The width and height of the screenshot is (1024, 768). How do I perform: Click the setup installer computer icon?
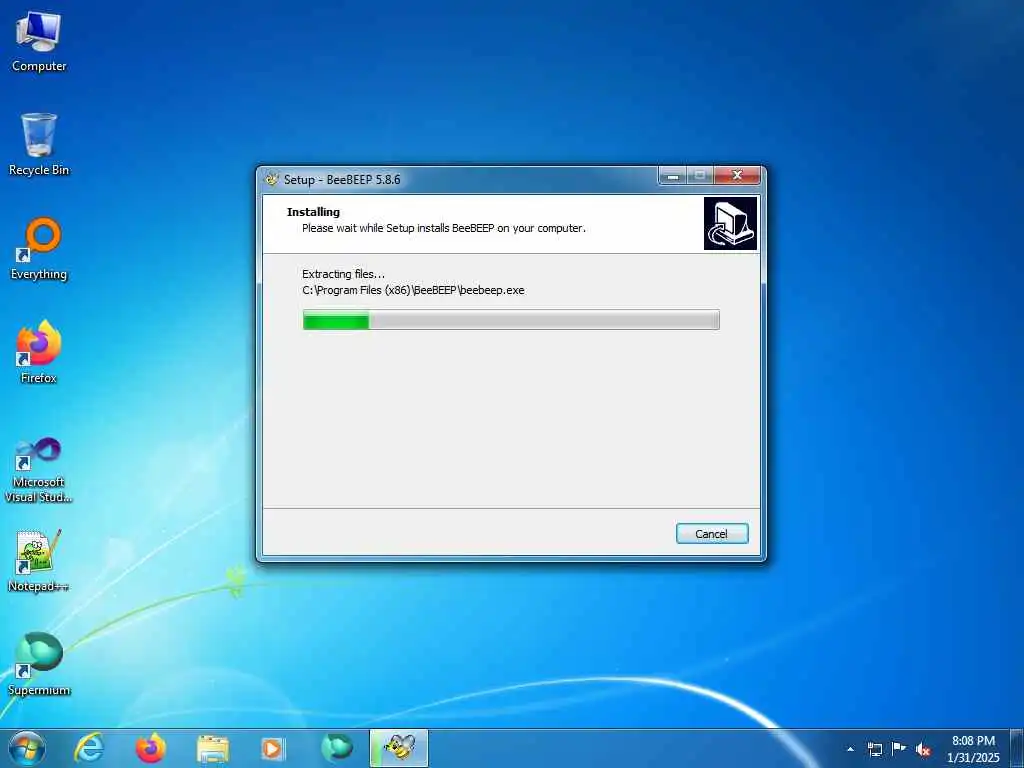[730, 223]
